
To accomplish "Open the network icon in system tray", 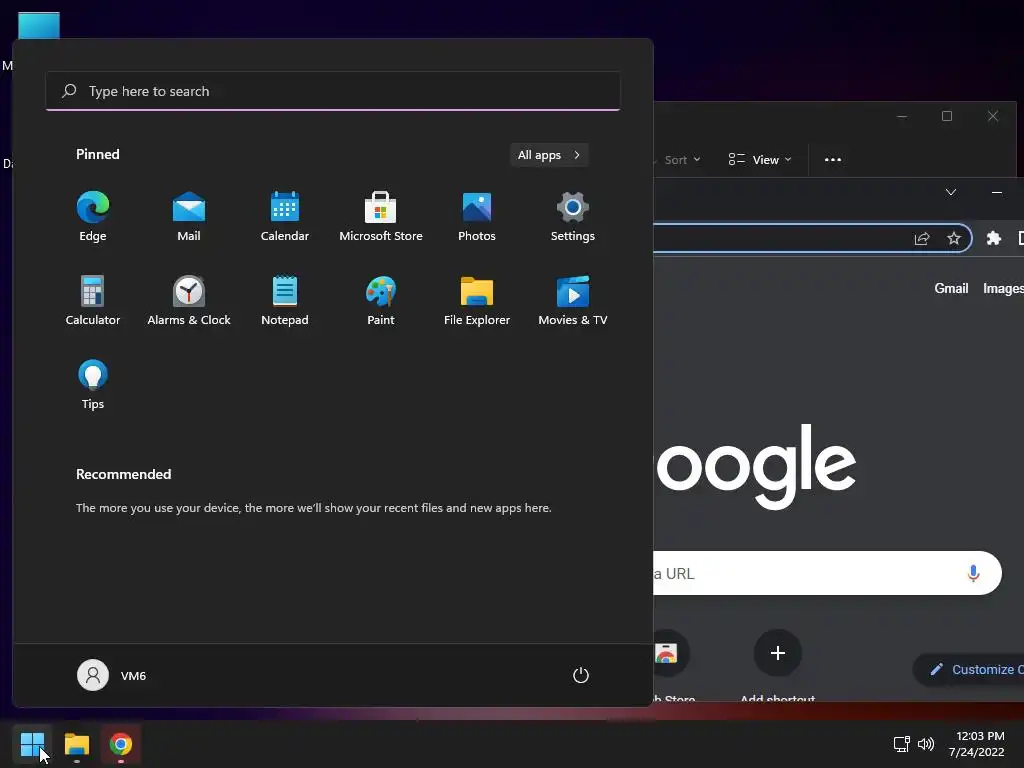I will click(902, 744).
